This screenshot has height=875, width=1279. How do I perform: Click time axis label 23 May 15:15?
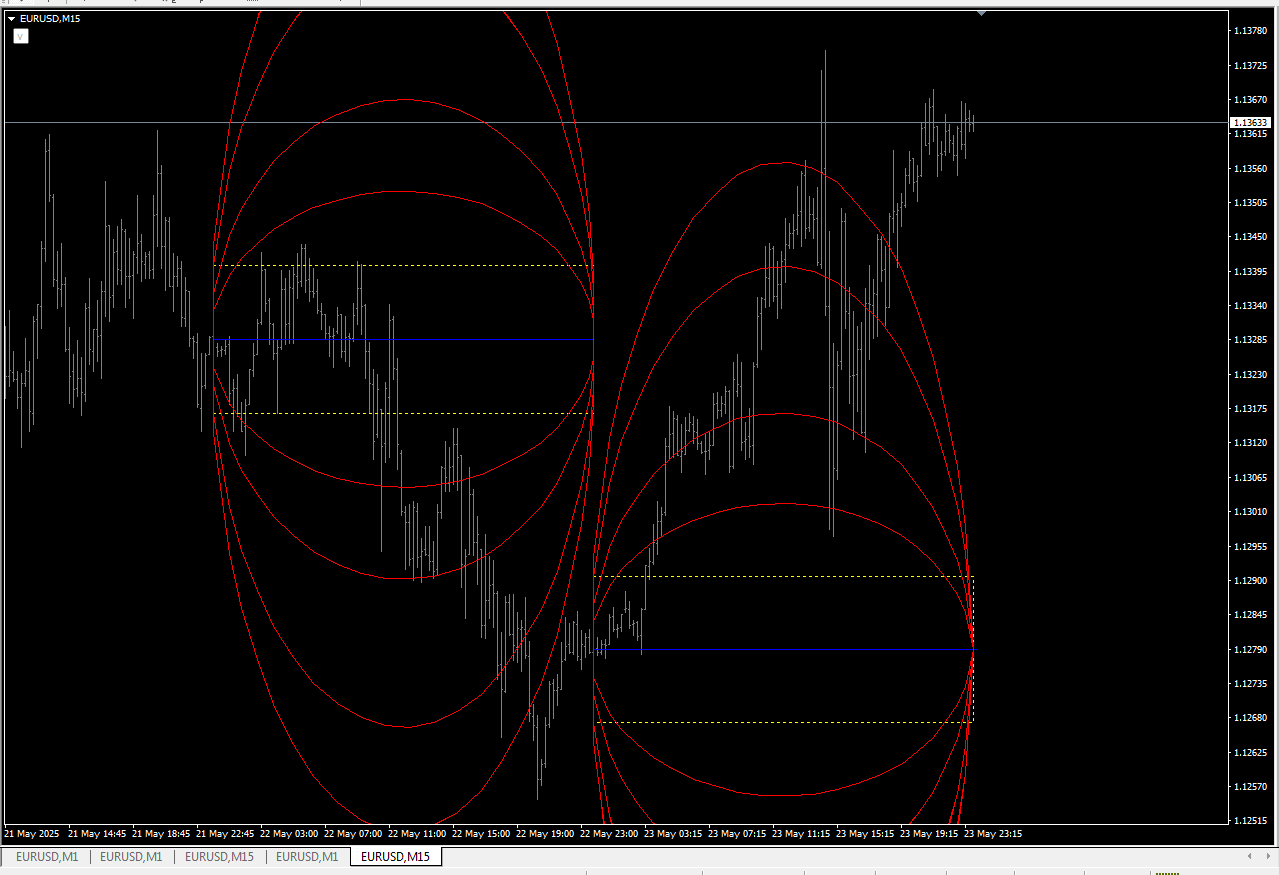(865, 833)
